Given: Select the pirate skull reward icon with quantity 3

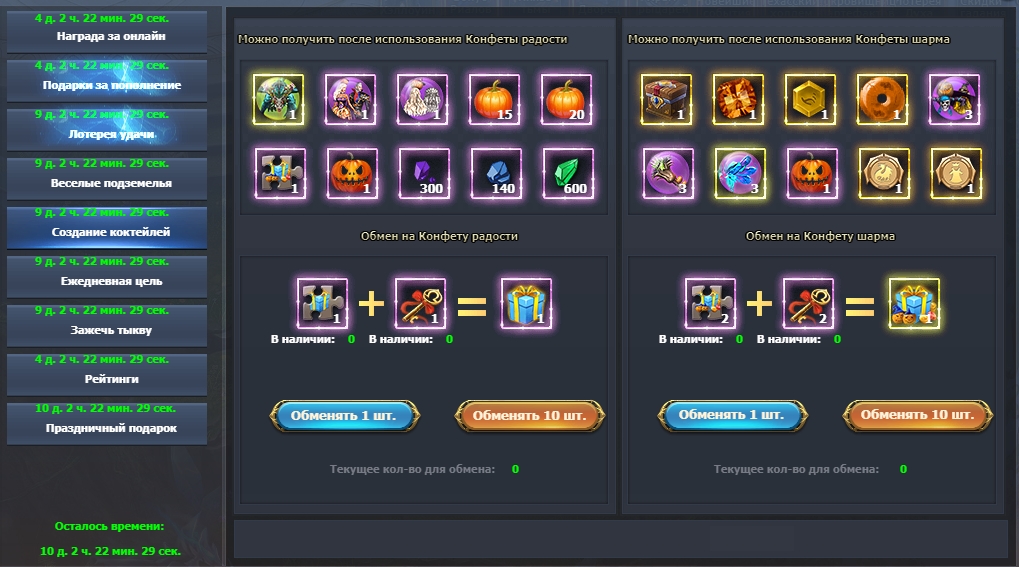Looking at the screenshot, I should pos(954,99).
